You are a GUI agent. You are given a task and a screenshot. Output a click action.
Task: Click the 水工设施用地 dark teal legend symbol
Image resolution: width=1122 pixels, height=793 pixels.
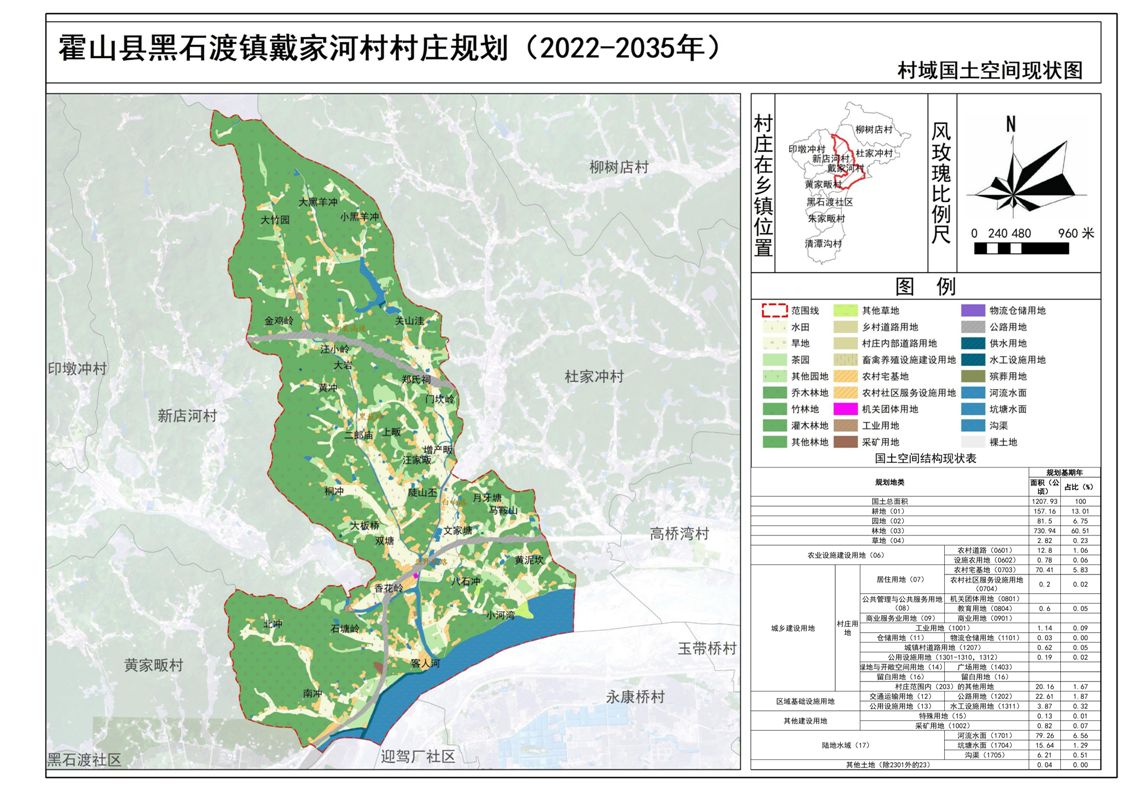(x=973, y=360)
